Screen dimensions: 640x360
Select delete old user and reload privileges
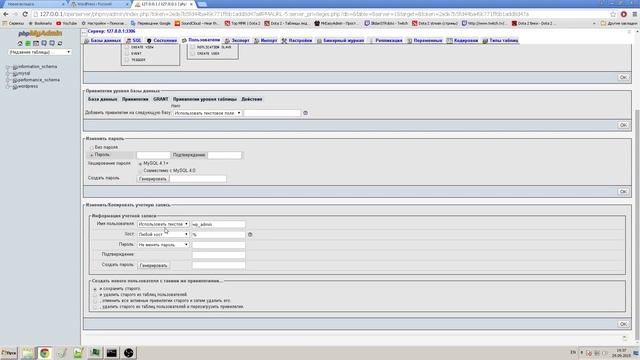tap(95, 307)
